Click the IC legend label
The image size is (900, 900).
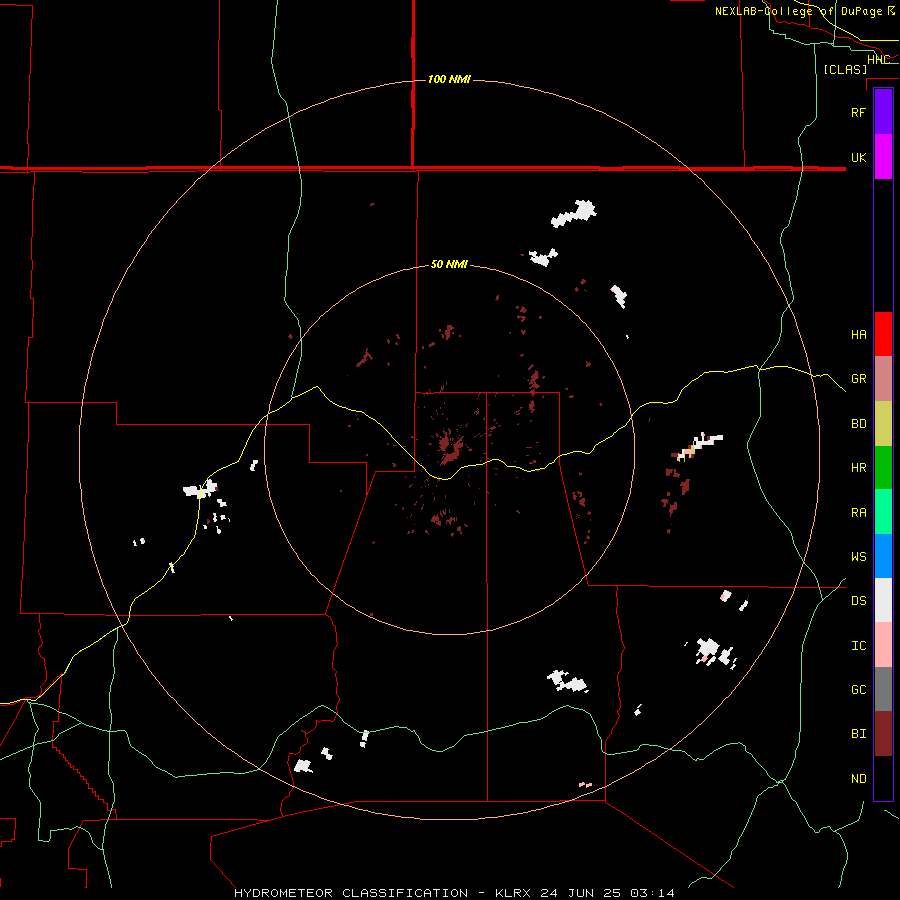click(x=858, y=645)
